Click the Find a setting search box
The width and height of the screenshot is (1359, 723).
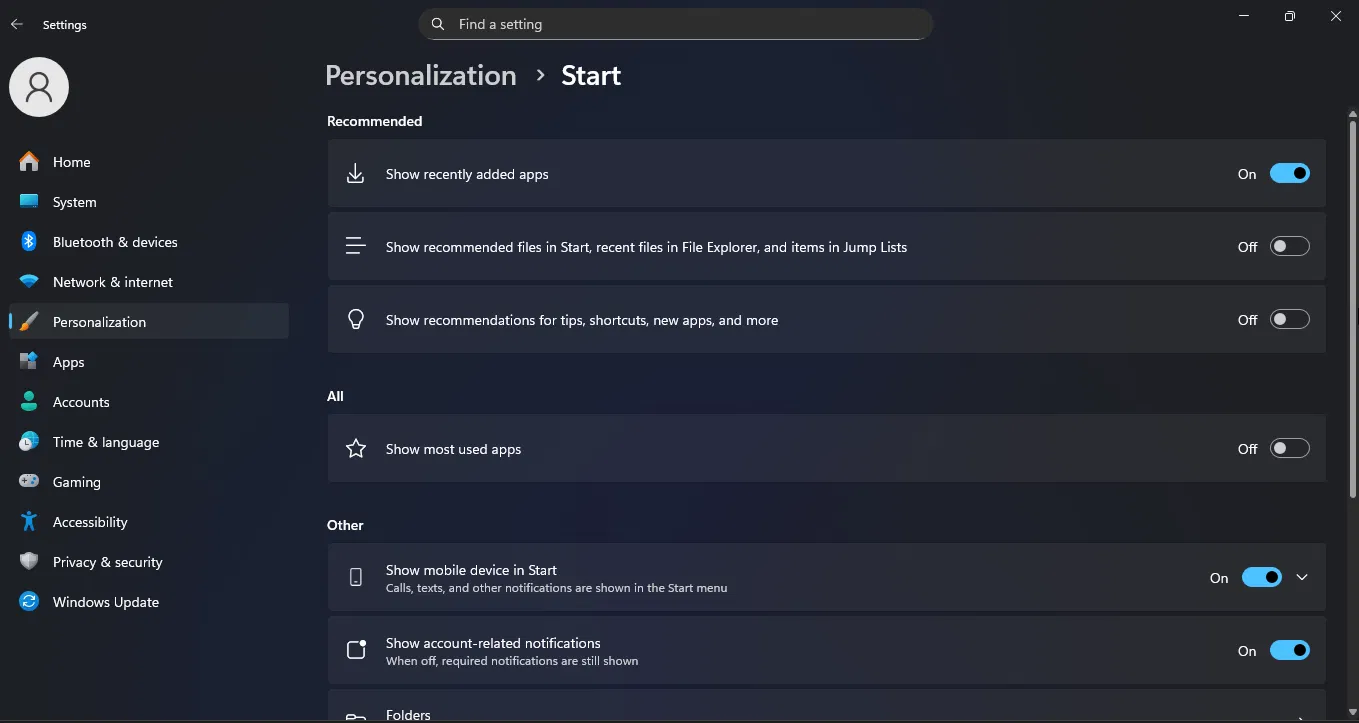[x=675, y=24]
